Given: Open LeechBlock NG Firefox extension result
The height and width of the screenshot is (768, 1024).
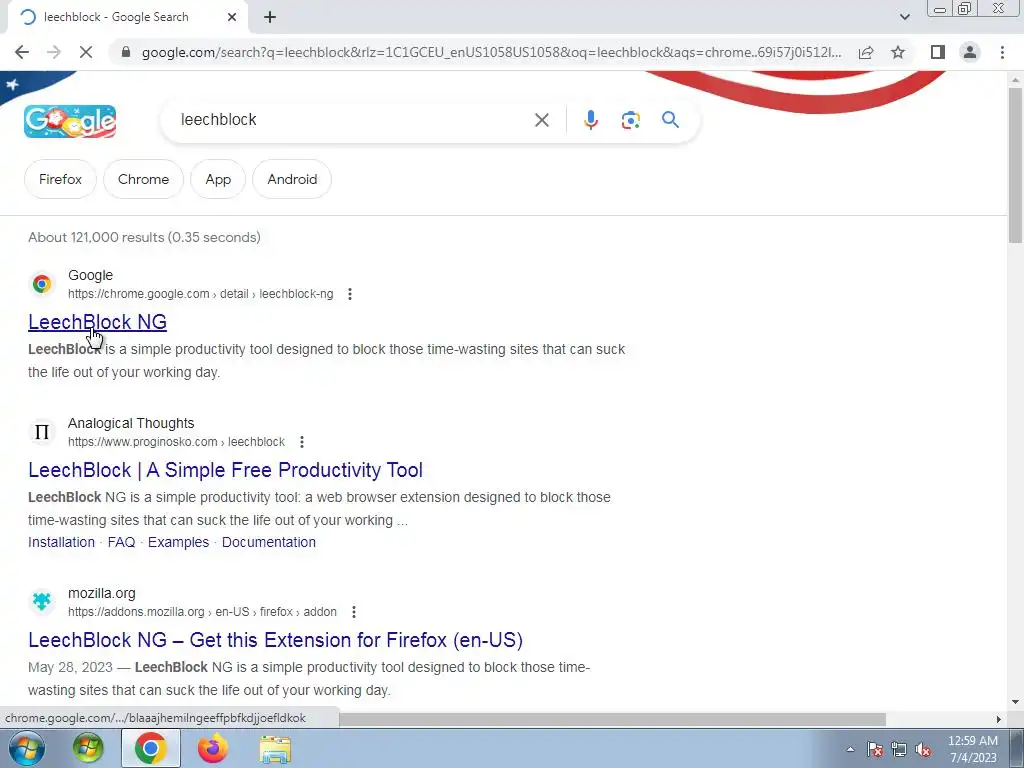Looking at the screenshot, I should [x=276, y=640].
